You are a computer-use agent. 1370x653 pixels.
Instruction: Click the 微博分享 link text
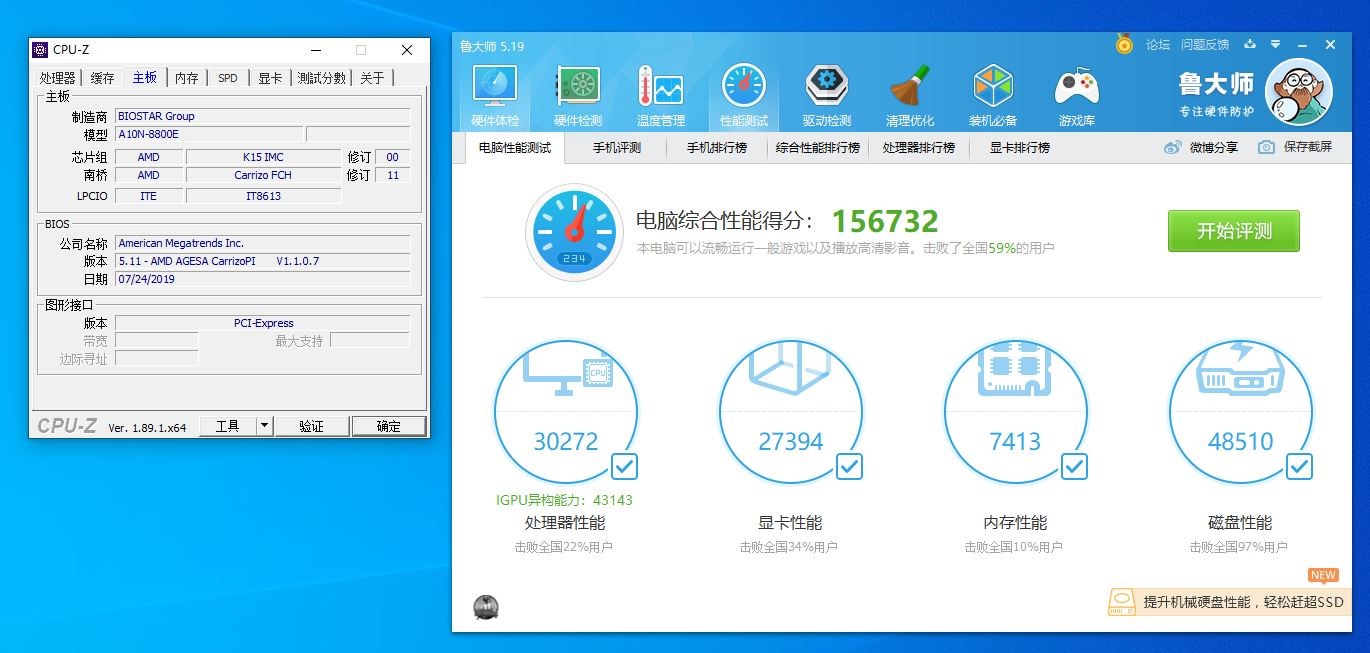(x=1214, y=148)
